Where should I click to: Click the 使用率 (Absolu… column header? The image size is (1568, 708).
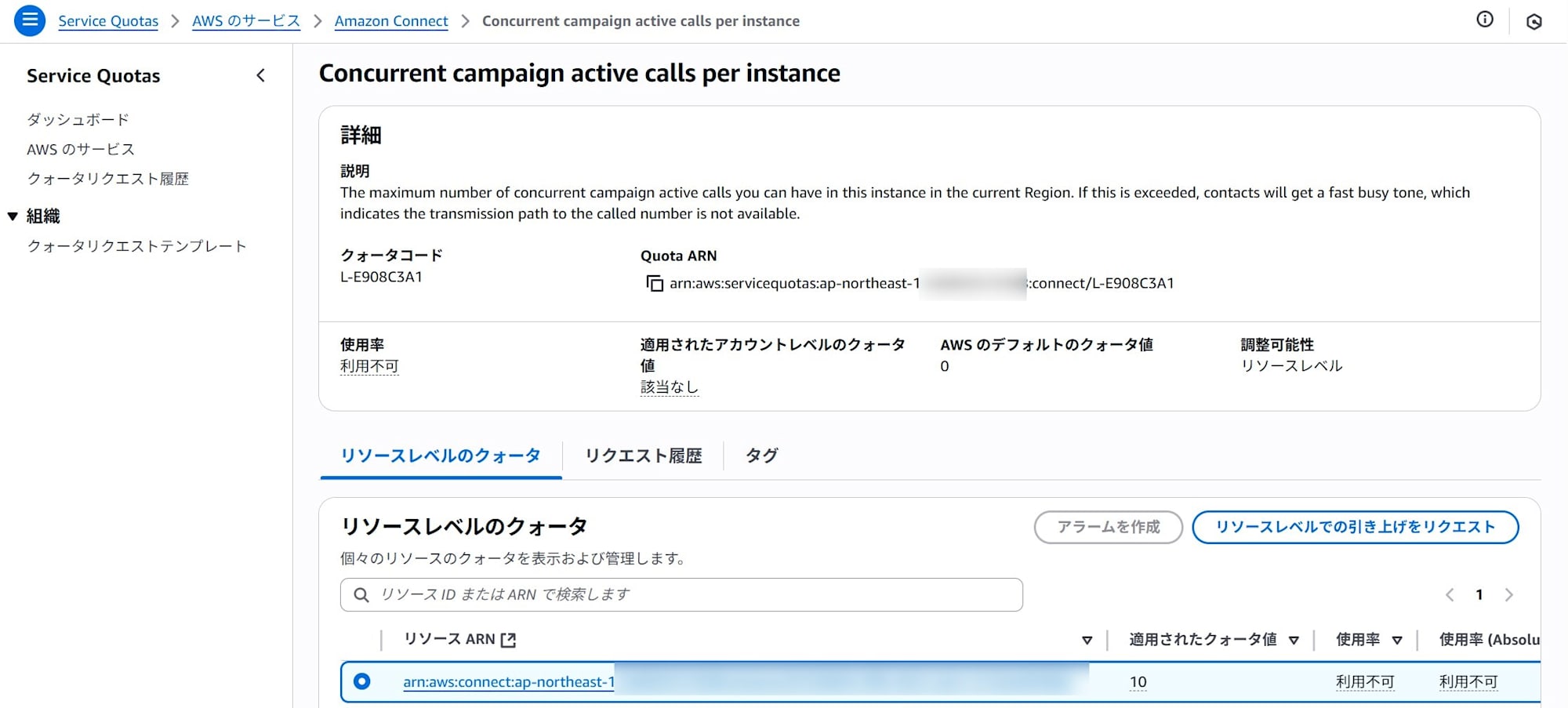(1489, 640)
